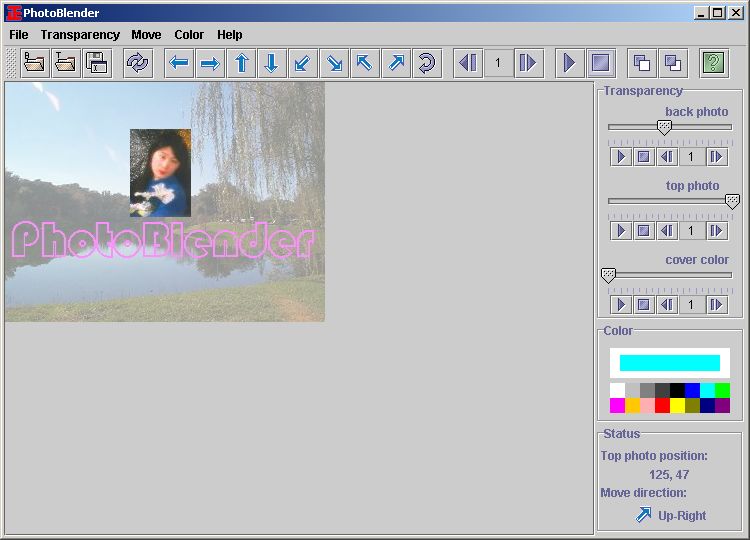This screenshot has width=750, height=540.
Task: Stop moving top photo with toolbar stop button
Action: pos(601,63)
